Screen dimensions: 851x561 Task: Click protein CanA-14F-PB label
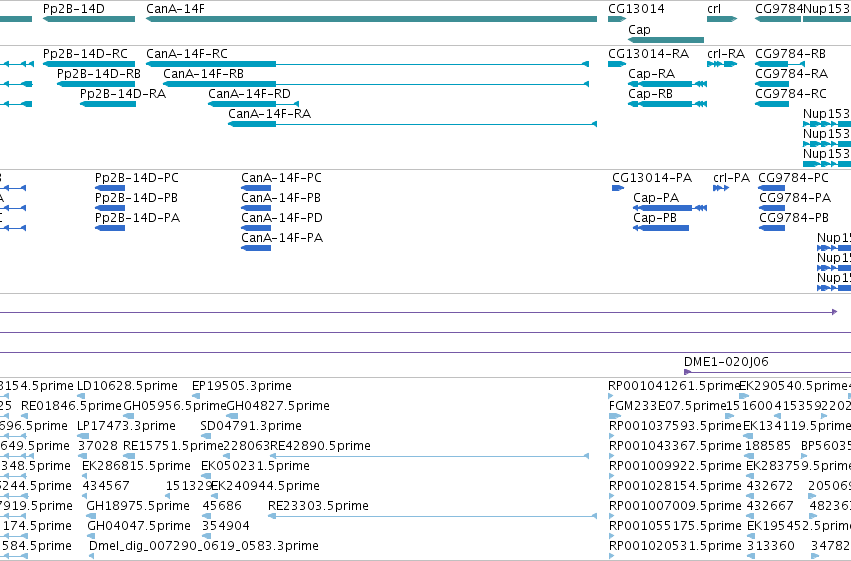[281, 198]
